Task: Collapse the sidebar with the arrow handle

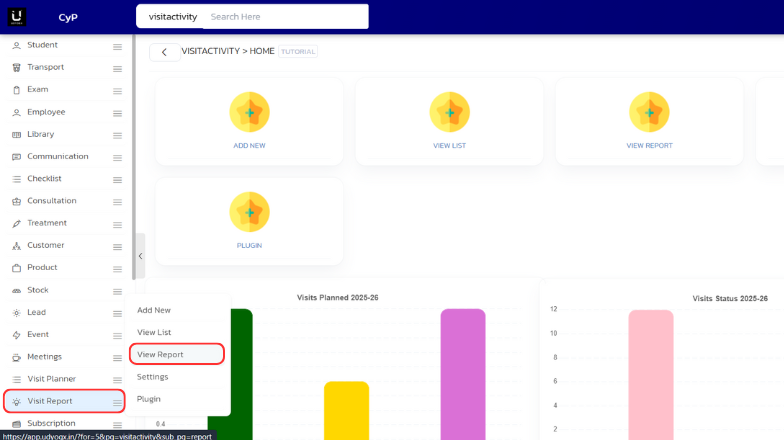Action: [140, 256]
